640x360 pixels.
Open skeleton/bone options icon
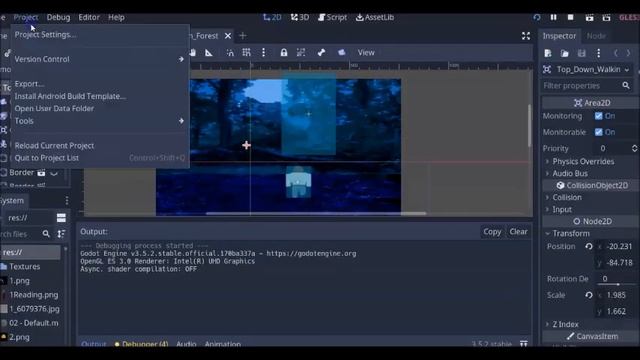click(x=321, y=53)
